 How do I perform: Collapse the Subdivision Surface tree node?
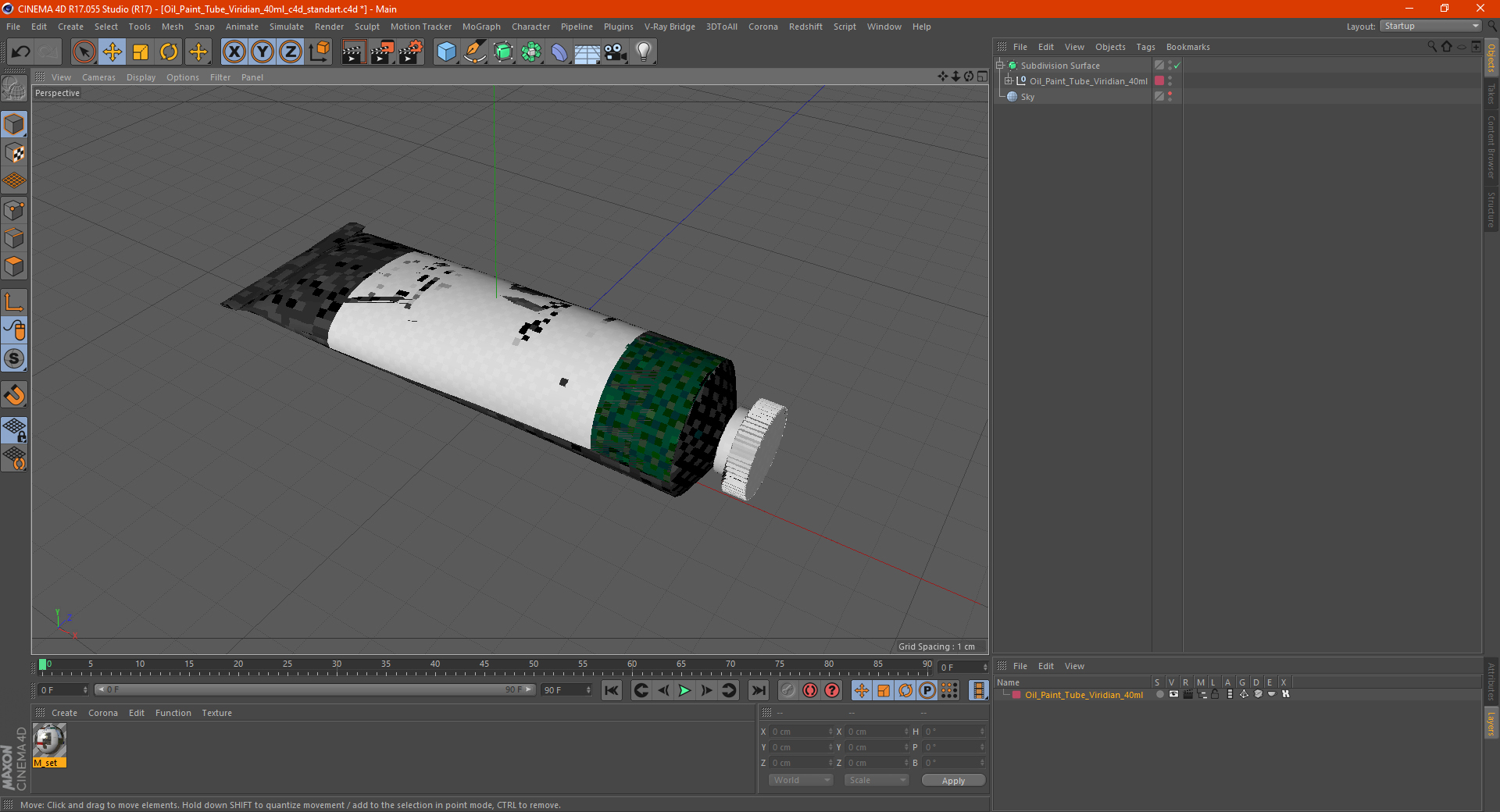pyautogui.click(x=999, y=66)
